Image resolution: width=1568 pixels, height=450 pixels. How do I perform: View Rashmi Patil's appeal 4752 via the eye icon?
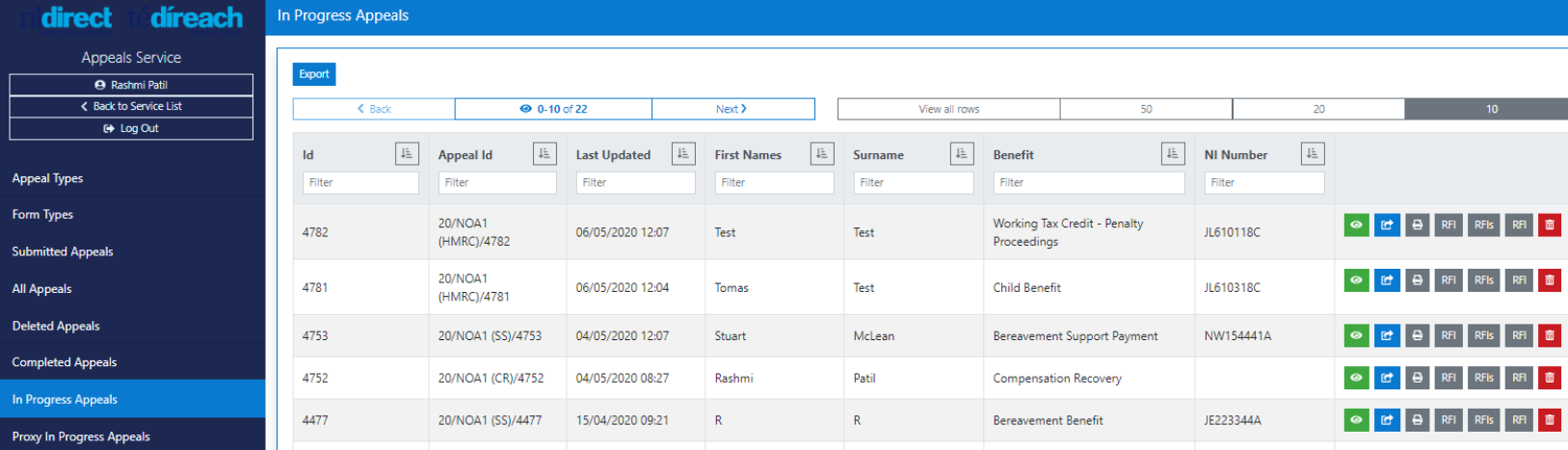click(1356, 378)
